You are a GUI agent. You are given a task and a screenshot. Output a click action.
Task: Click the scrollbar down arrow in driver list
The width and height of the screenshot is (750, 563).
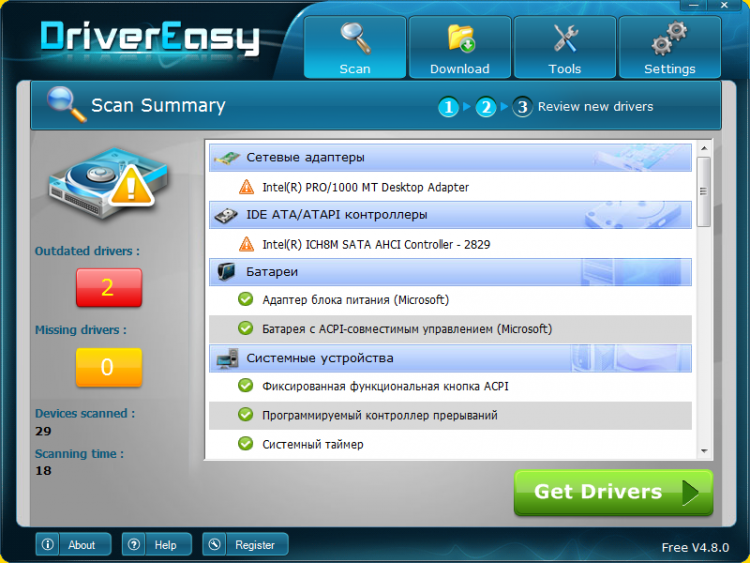pyautogui.click(x=704, y=451)
